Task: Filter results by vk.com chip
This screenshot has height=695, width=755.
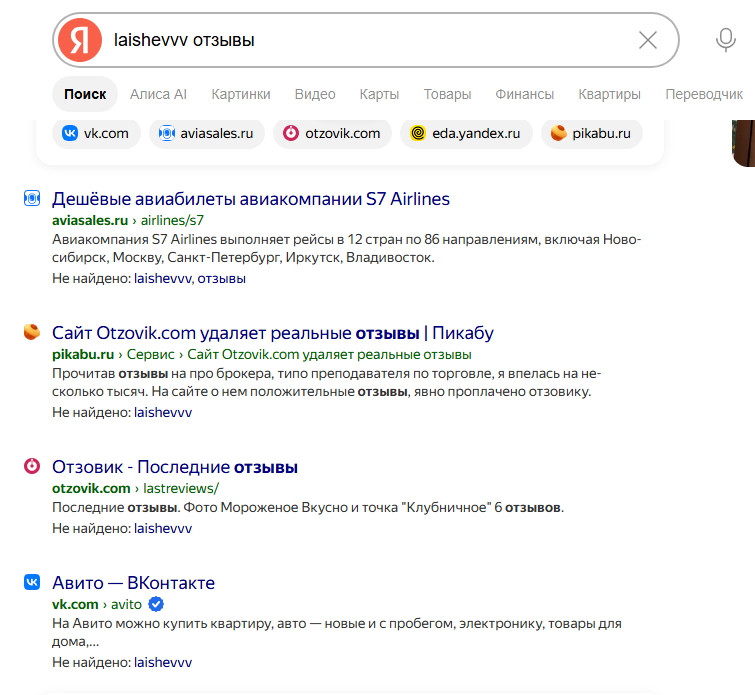Action: tap(96, 133)
